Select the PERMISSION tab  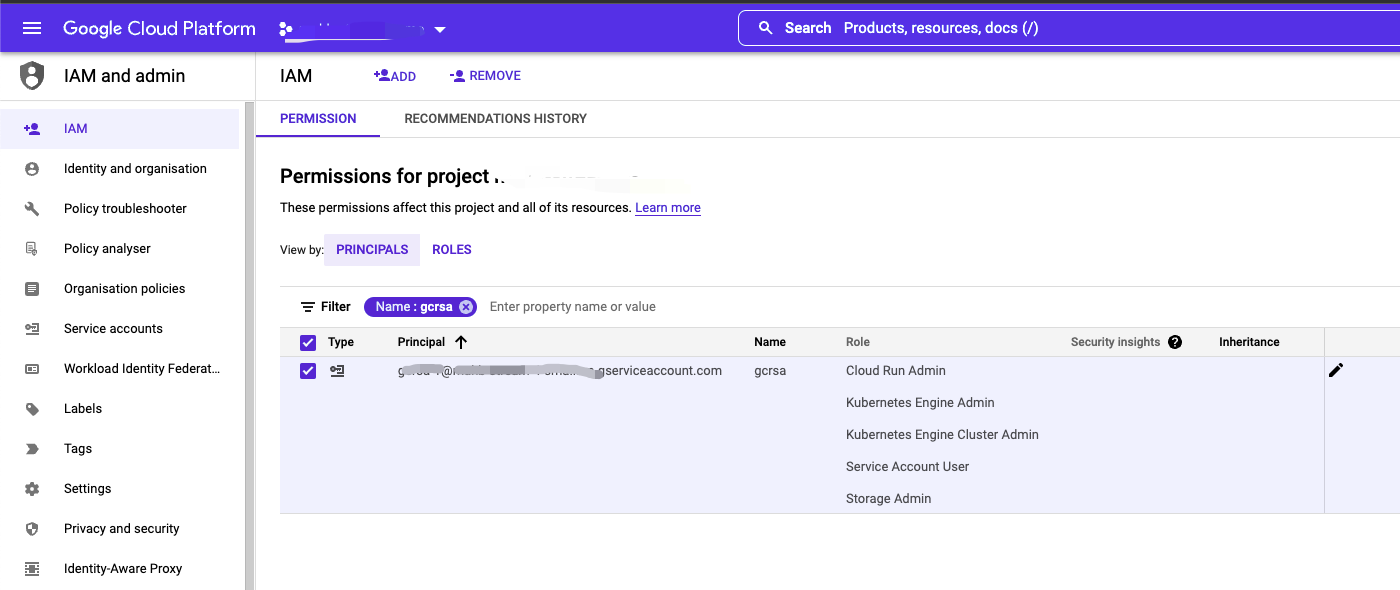click(317, 118)
